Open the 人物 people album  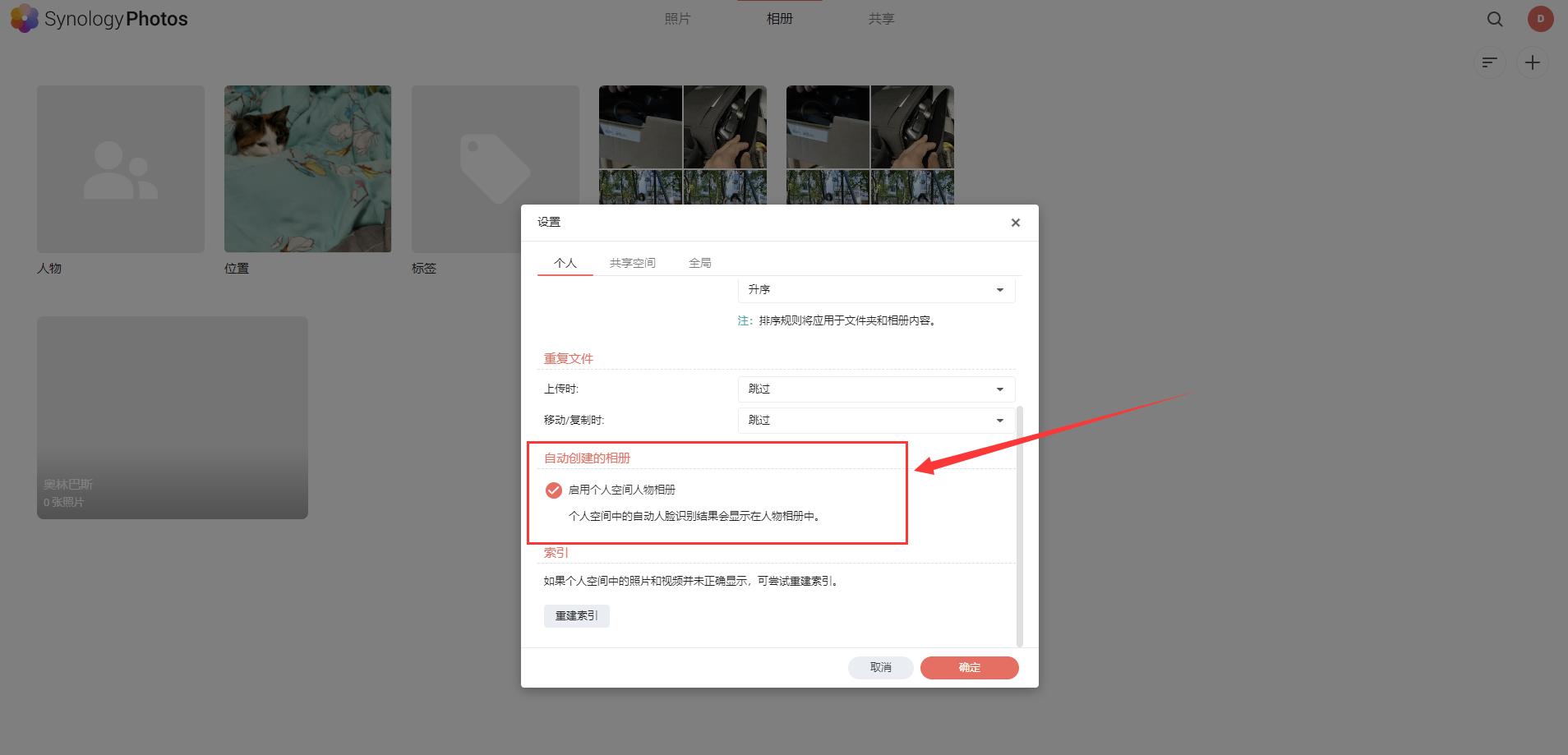click(x=120, y=169)
